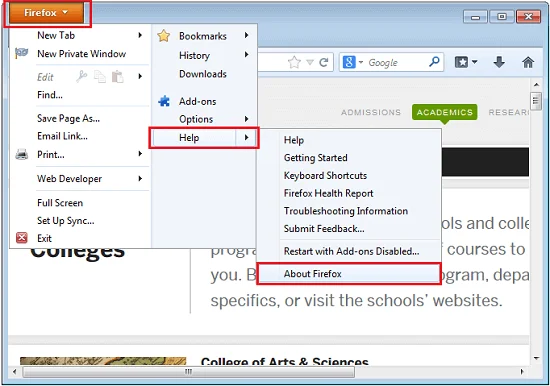
Task: Open the Help submenu in second column
Action: (x=204, y=138)
